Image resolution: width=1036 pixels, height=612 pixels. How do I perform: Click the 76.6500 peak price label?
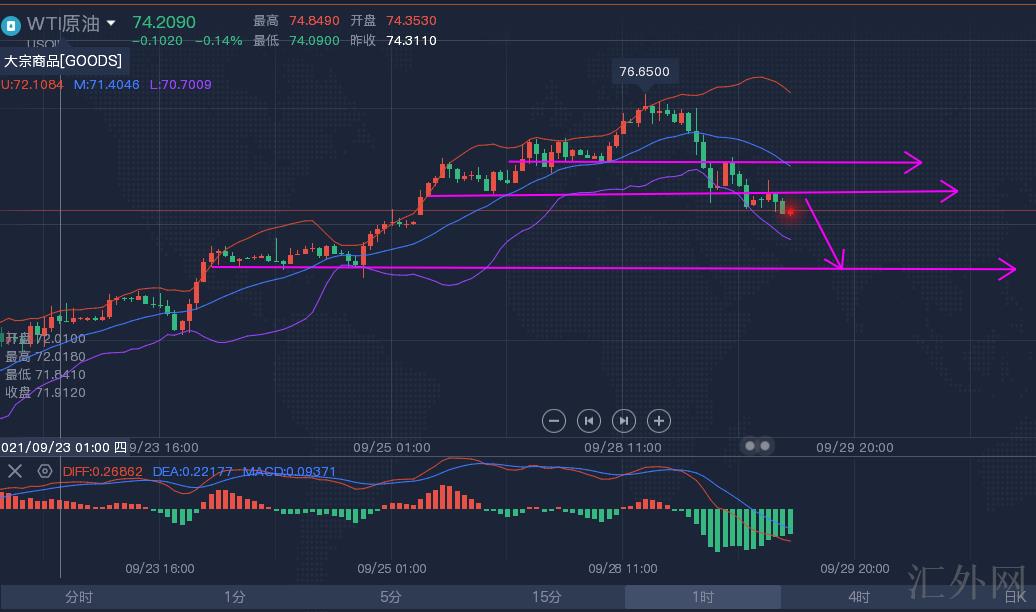pyautogui.click(x=644, y=72)
